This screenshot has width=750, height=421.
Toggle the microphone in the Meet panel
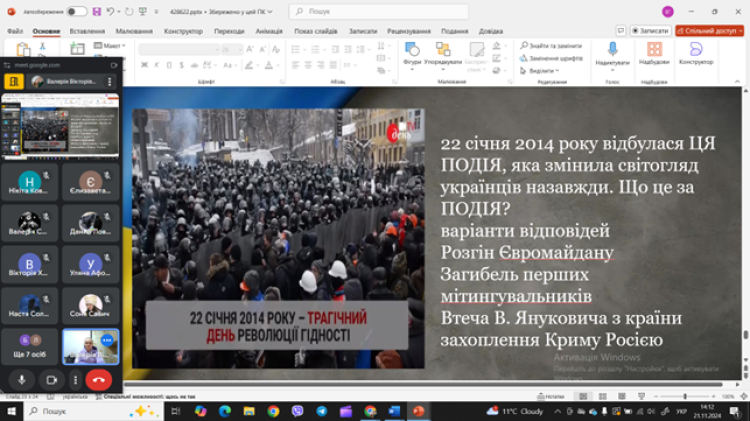pyautogui.click(x=21, y=380)
